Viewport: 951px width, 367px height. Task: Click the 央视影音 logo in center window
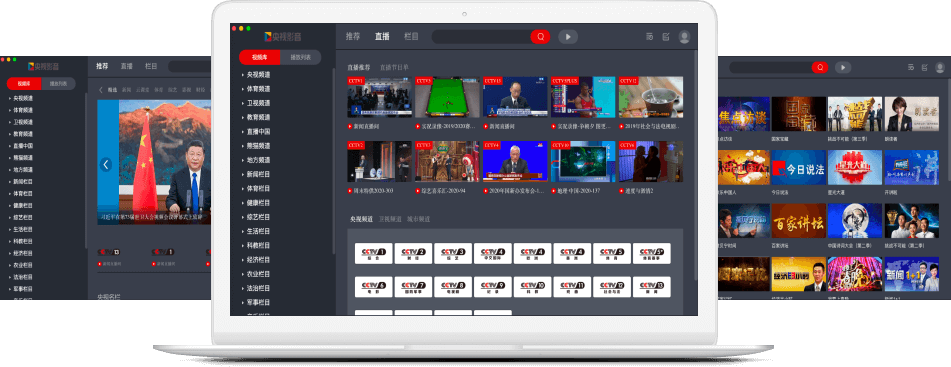(283, 37)
